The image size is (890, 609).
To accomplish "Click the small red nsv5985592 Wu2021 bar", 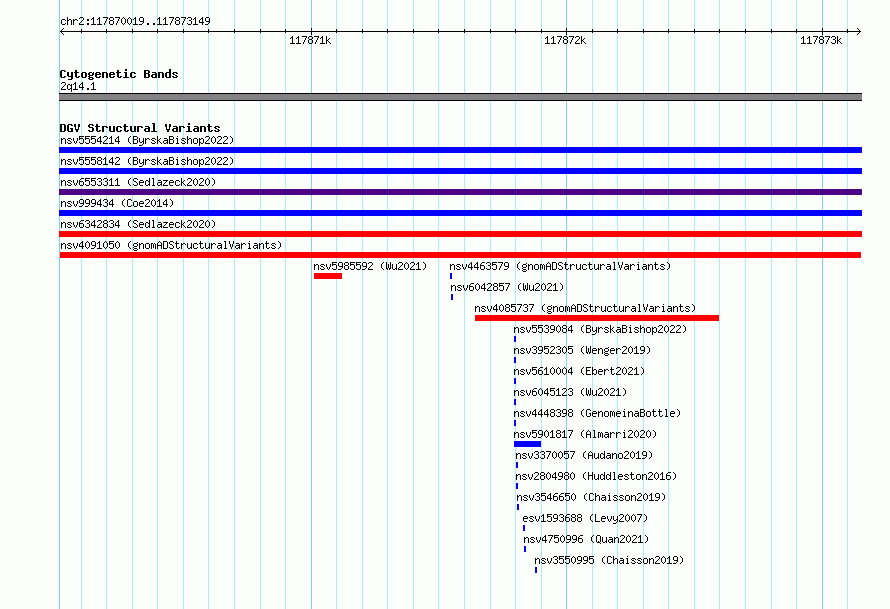I will pyautogui.click(x=328, y=276).
